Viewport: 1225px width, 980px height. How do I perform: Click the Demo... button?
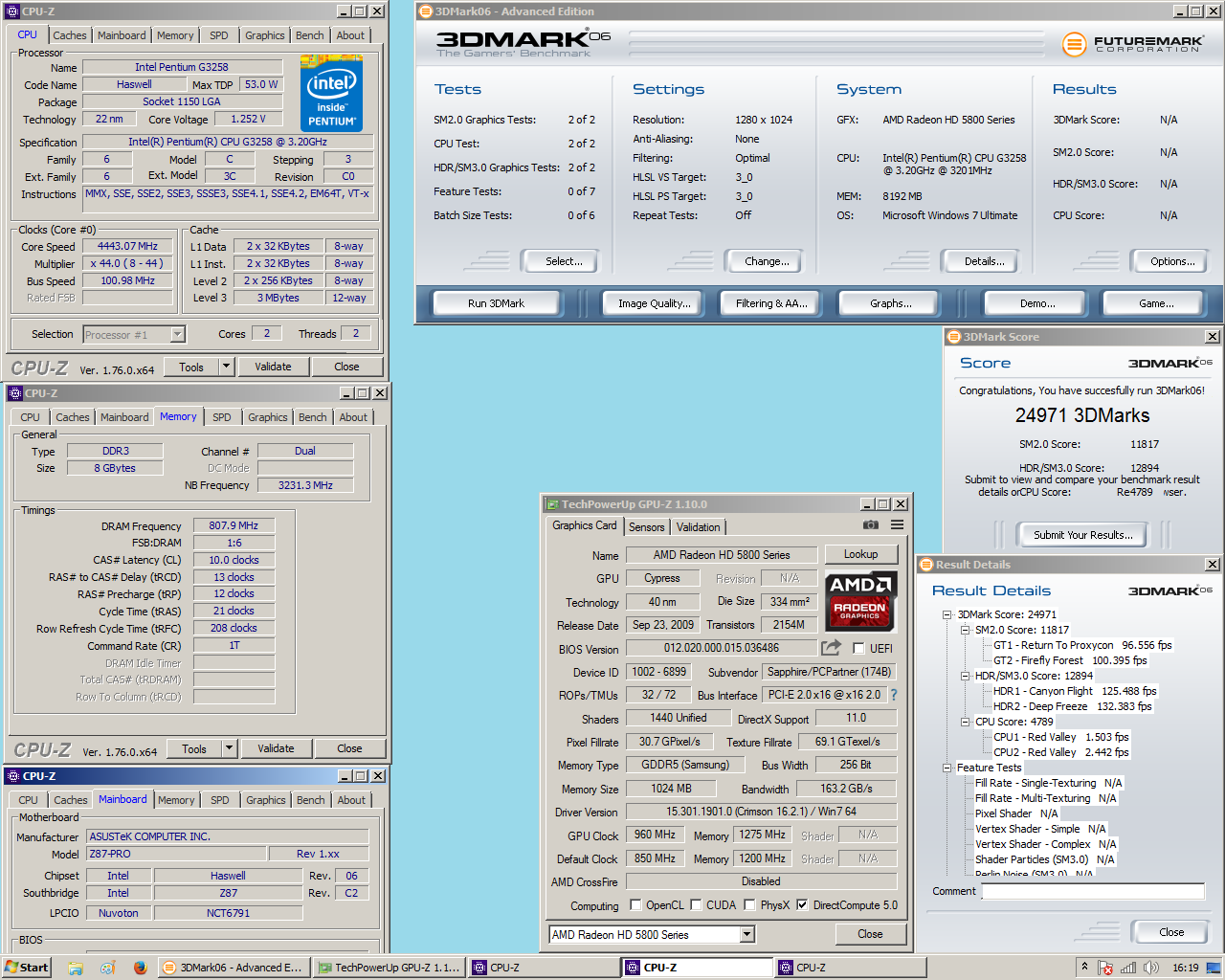(x=1037, y=303)
